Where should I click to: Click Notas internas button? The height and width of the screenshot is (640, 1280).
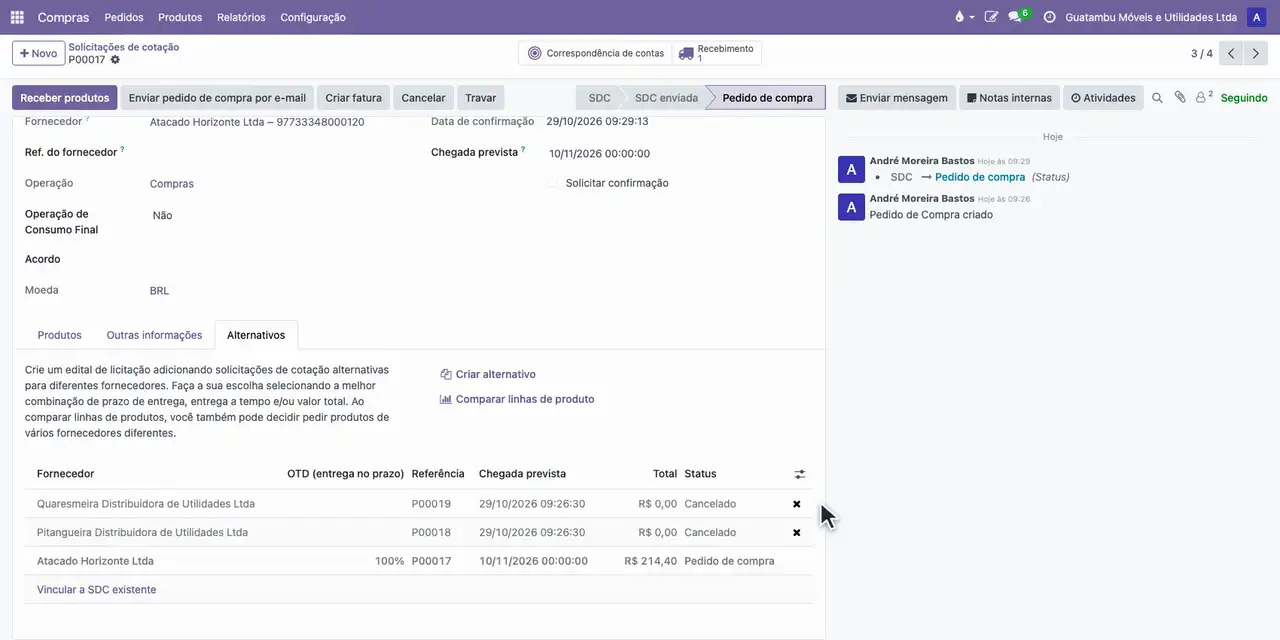(1009, 98)
